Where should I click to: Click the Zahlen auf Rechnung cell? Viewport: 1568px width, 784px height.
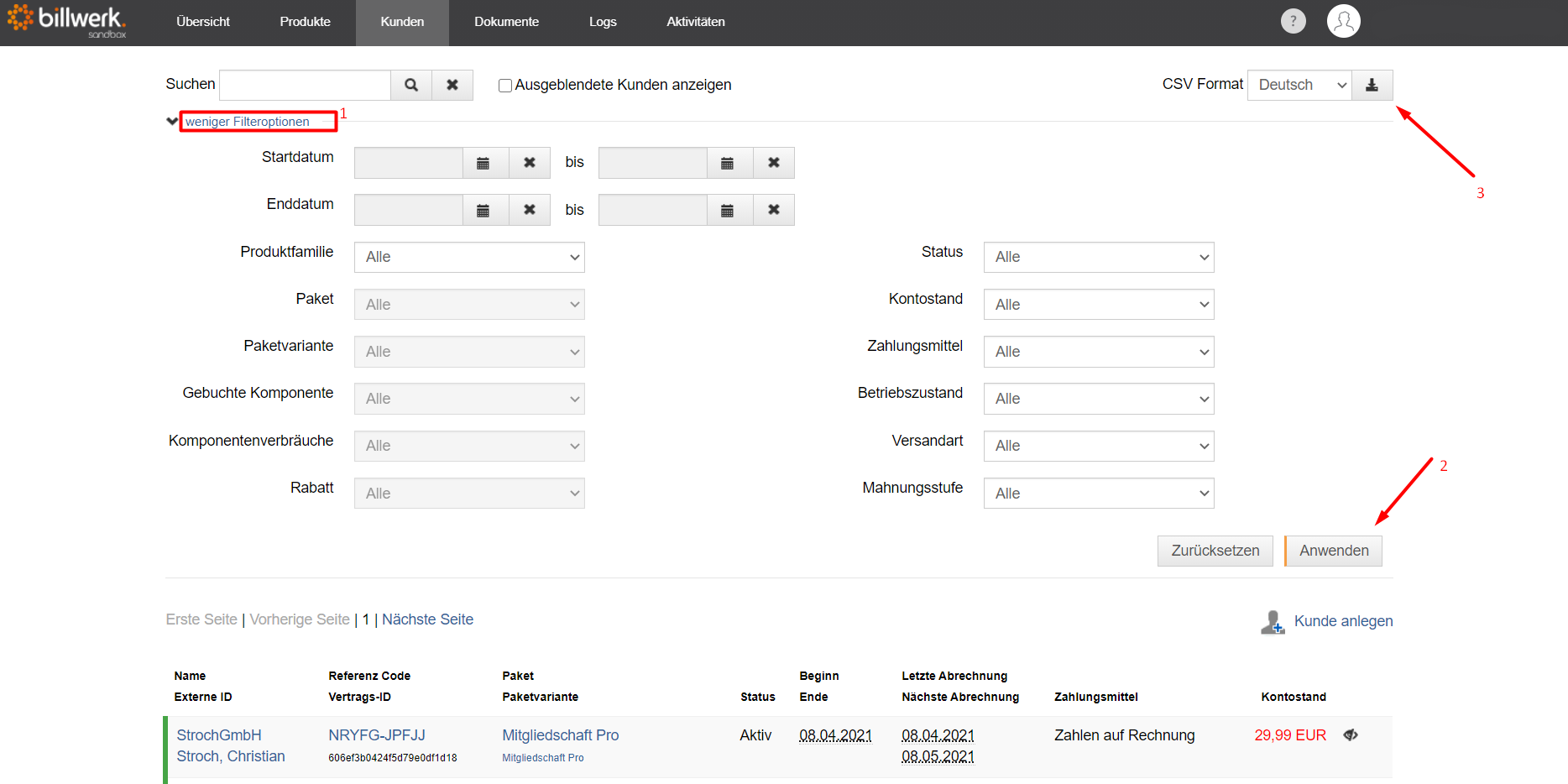pos(1124,735)
